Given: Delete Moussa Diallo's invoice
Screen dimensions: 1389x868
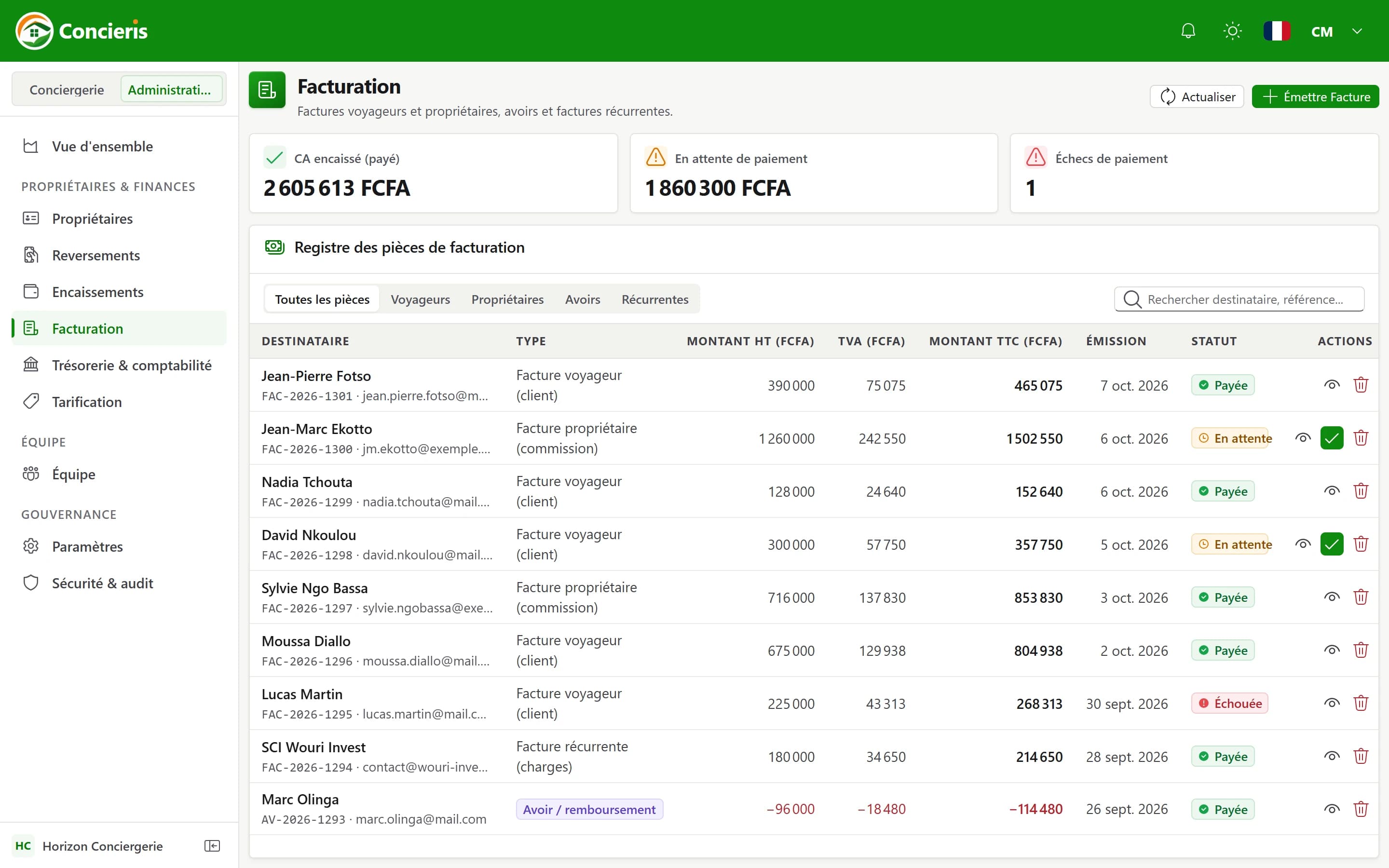Looking at the screenshot, I should (x=1361, y=650).
